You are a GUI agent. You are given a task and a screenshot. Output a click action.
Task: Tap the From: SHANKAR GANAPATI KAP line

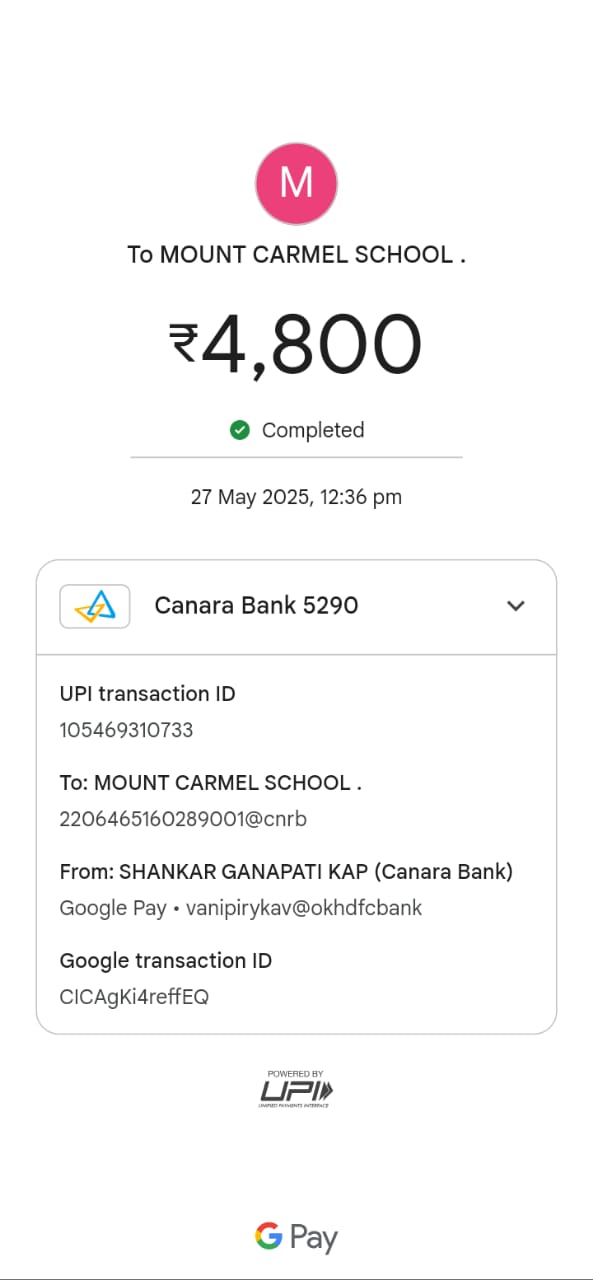(286, 872)
